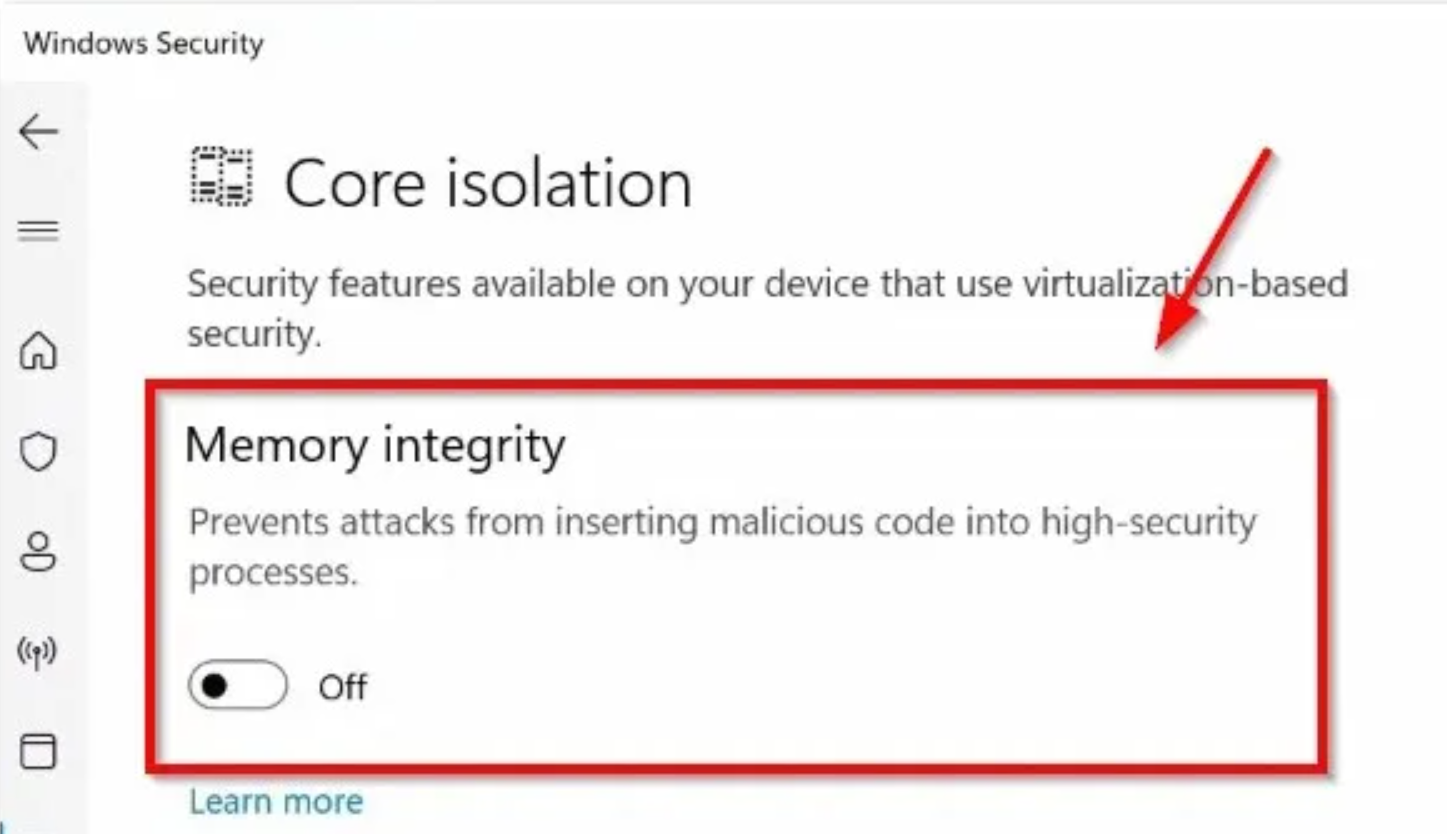The height and width of the screenshot is (834, 1447).
Task: Open Virus & threat protection shield icon
Action: click(38, 452)
